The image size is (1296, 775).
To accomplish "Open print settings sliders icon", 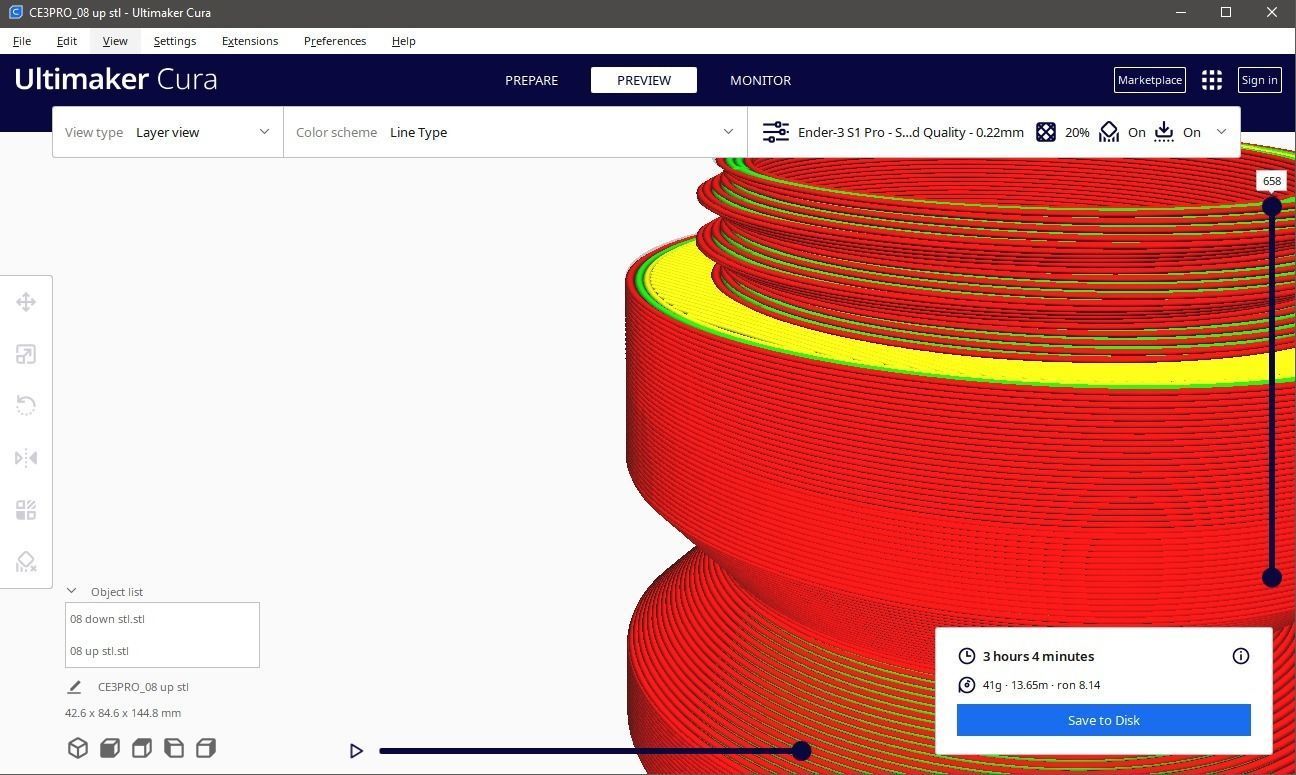I will [776, 132].
